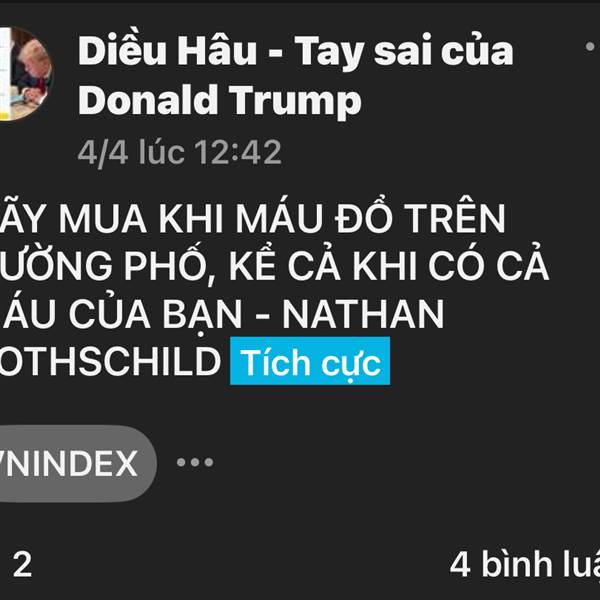Expand more tagged tickers beside VNINDEX
The image size is (600, 600).
(x=195, y=462)
